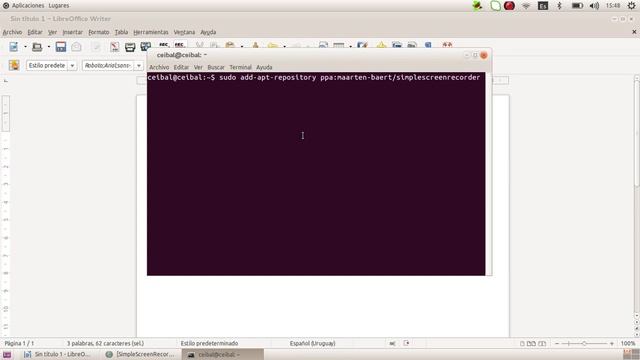Open the font name dropdown arrow
The height and width of the screenshot is (360, 640).
pos(139,65)
